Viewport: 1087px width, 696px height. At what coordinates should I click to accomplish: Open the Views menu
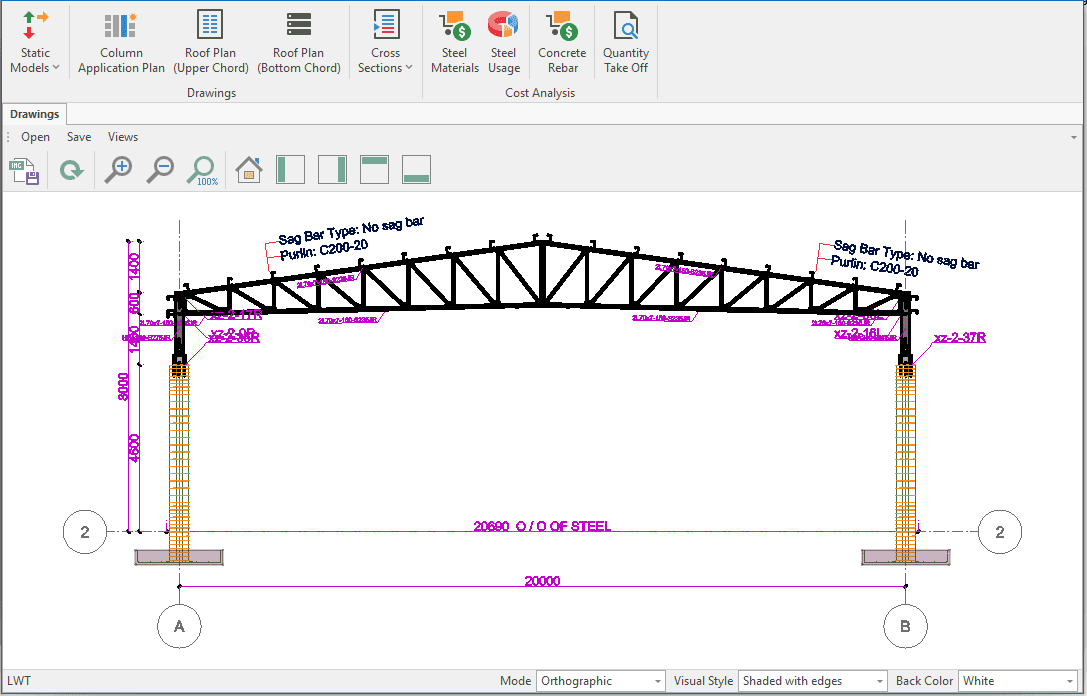[123, 137]
